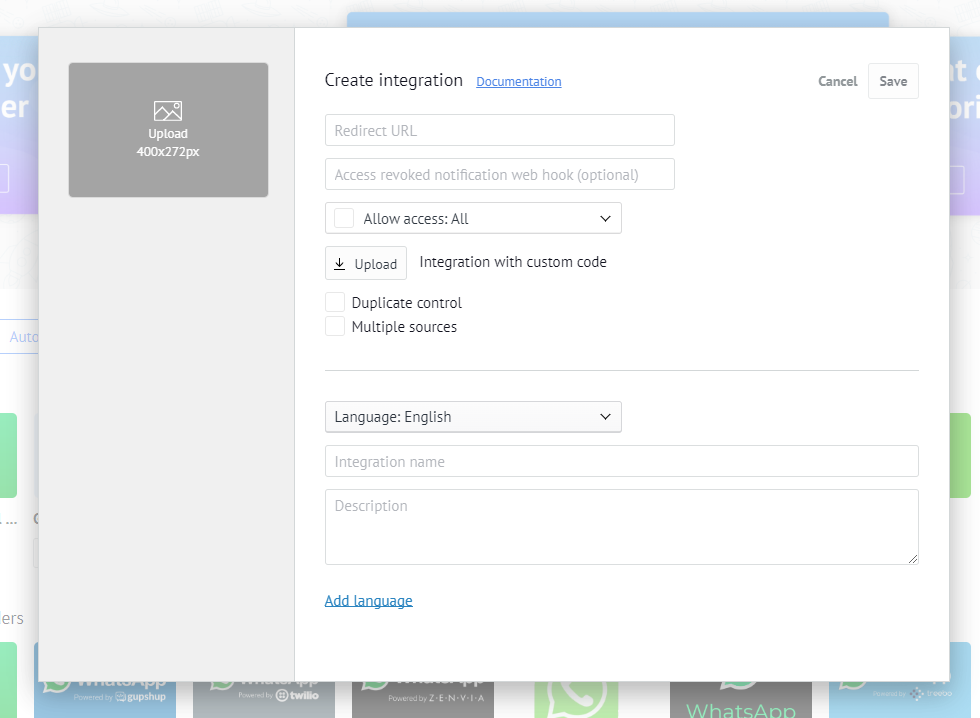The width and height of the screenshot is (980, 718).
Task: Click the Access revoked notification web hook field
Action: pyautogui.click(x=499, y=174)
